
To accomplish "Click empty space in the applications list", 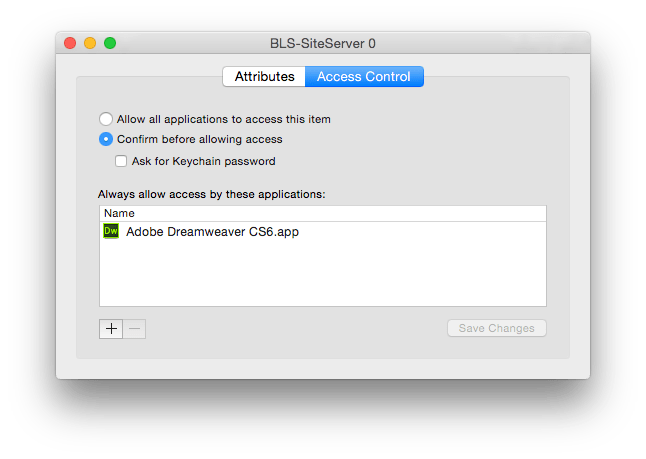I will point(322,275).
